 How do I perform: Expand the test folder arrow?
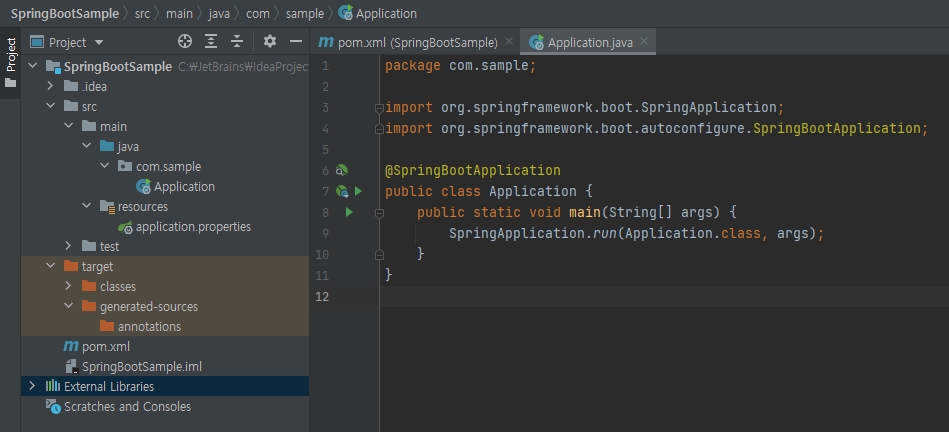(68, 246)
